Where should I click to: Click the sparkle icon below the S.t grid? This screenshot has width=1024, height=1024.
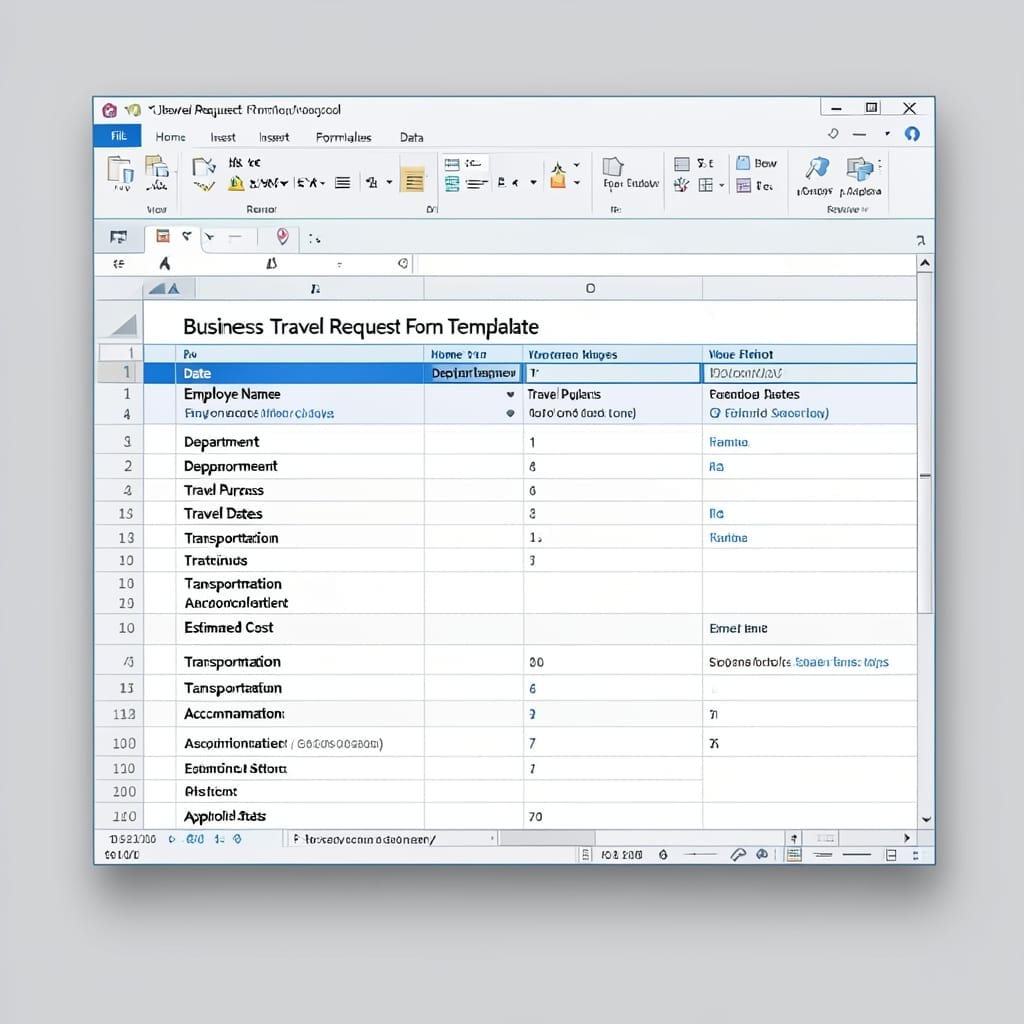(681, 185)
